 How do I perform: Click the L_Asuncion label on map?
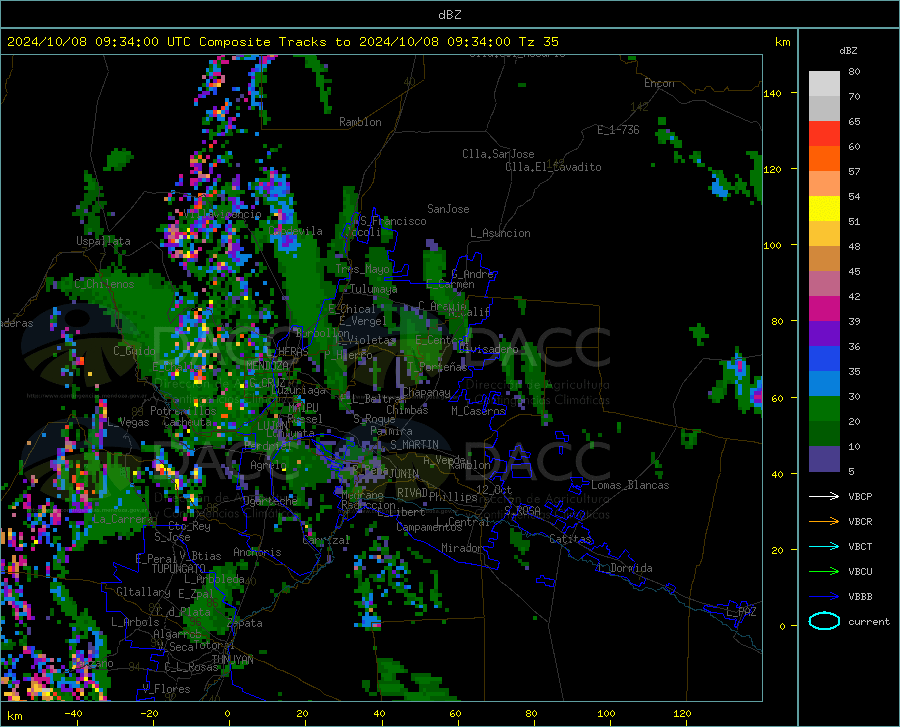[x=500, y=233]
